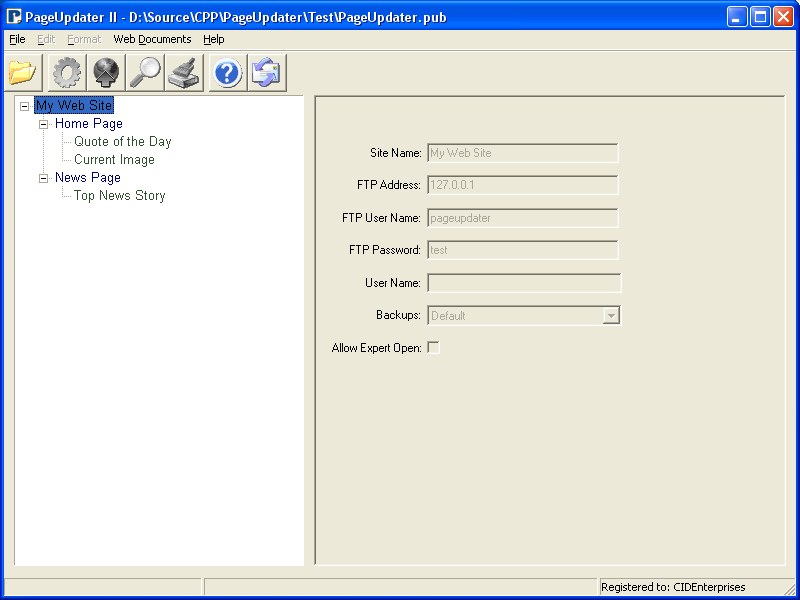Viewport: 800px width, 600px height.
Task: Collapse the News Page tree node
Action: 44,178
